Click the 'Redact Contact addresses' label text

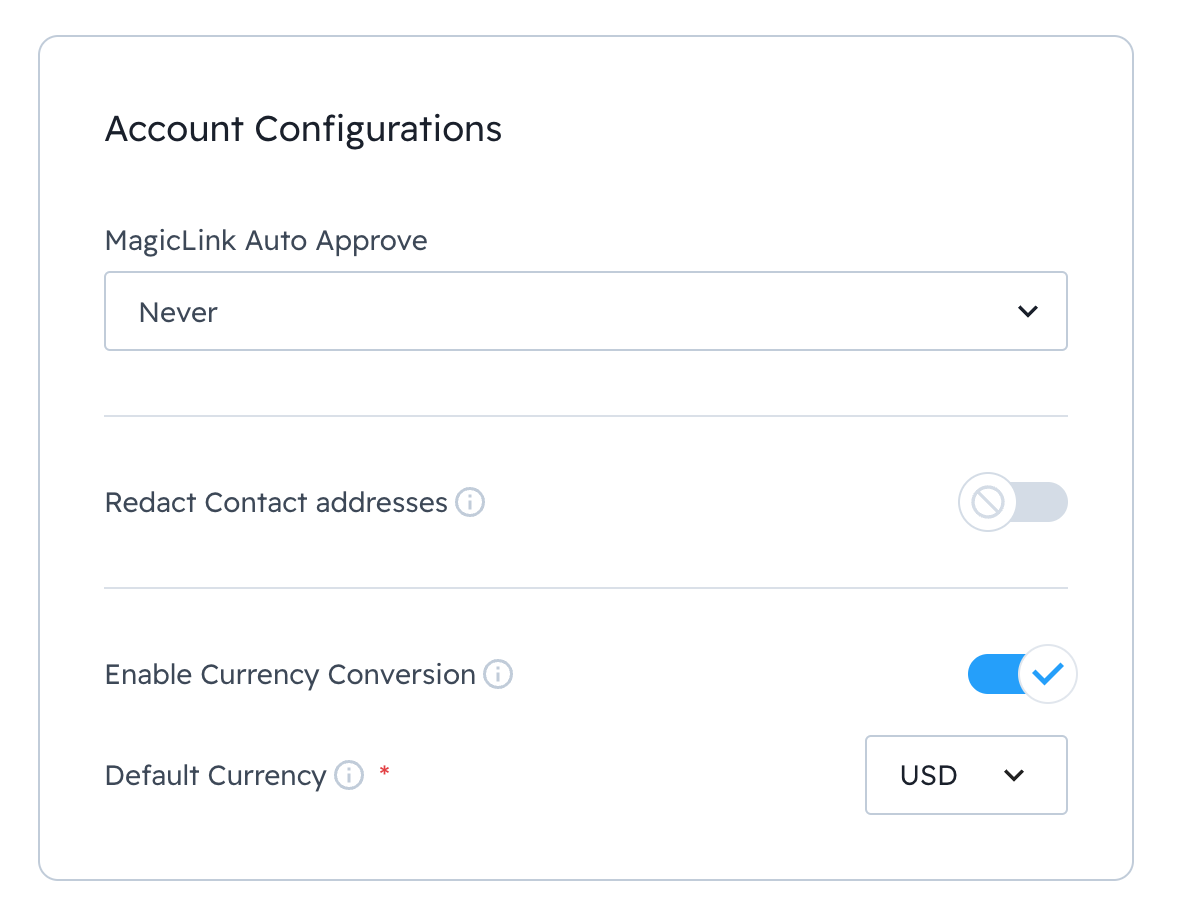click(x=276, y=502)
